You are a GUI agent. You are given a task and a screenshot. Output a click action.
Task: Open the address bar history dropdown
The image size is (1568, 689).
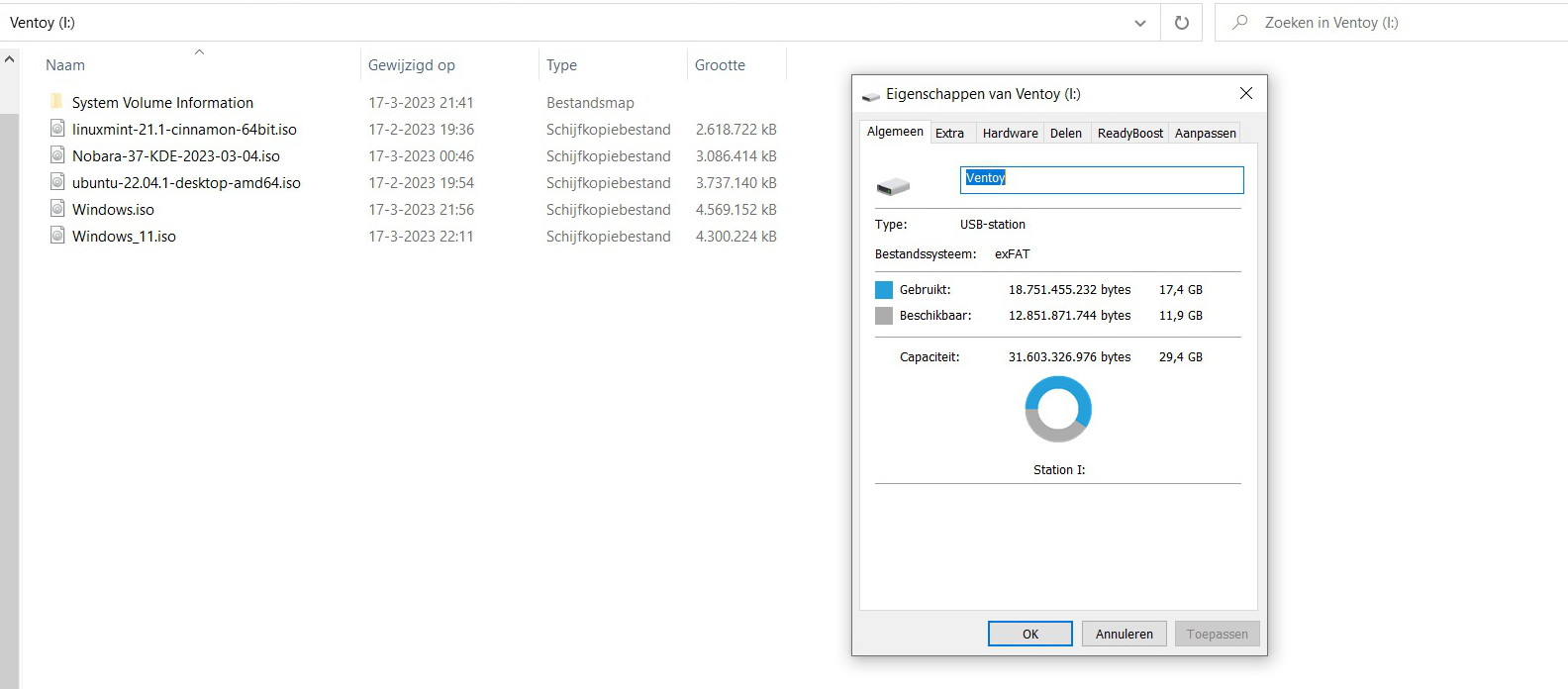point(1140,23)
